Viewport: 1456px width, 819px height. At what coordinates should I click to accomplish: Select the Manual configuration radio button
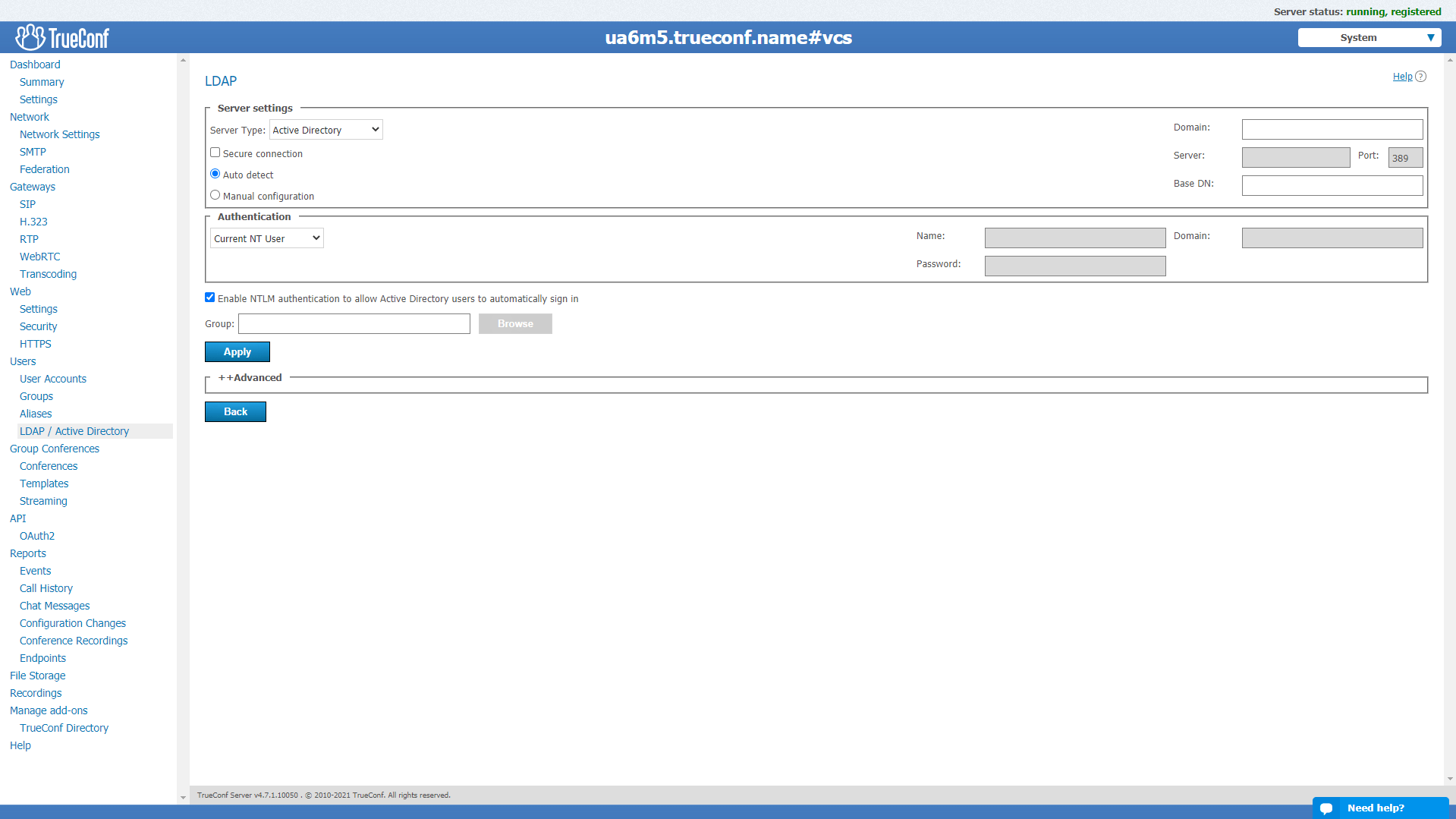[x=215, y=195]
